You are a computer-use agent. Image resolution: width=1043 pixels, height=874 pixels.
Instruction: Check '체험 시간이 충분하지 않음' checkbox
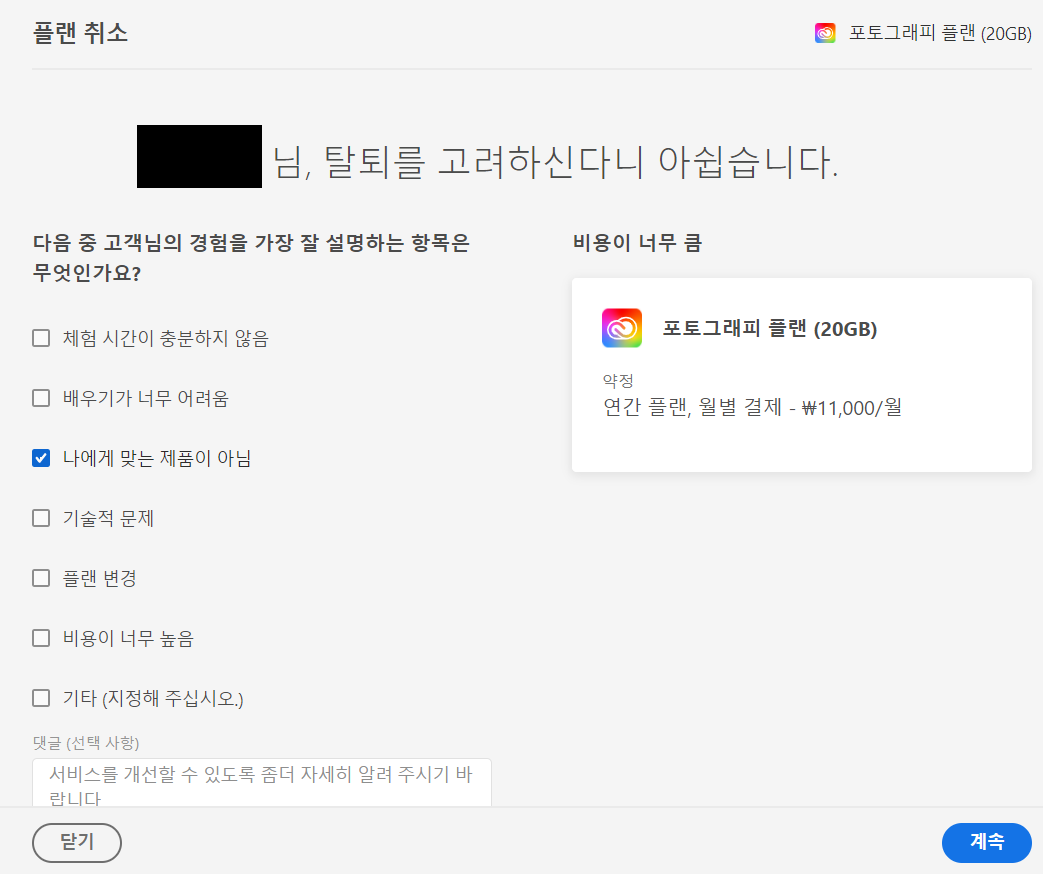(41, 339)
